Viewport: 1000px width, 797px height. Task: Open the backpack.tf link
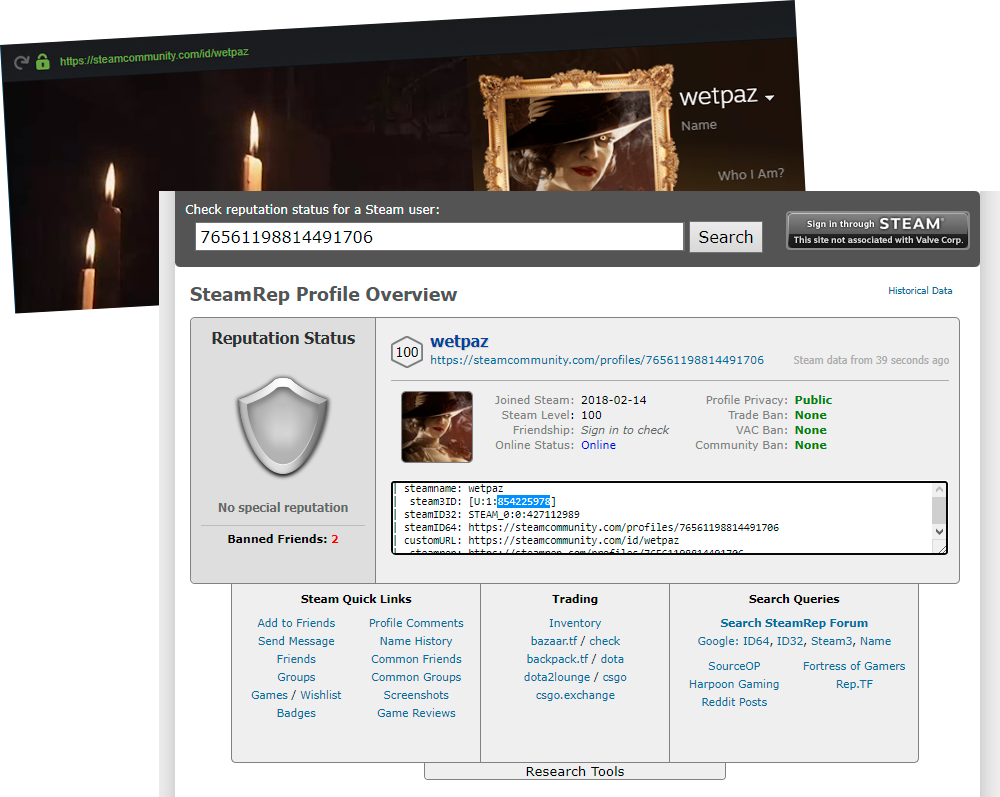(x=557, y=659)
